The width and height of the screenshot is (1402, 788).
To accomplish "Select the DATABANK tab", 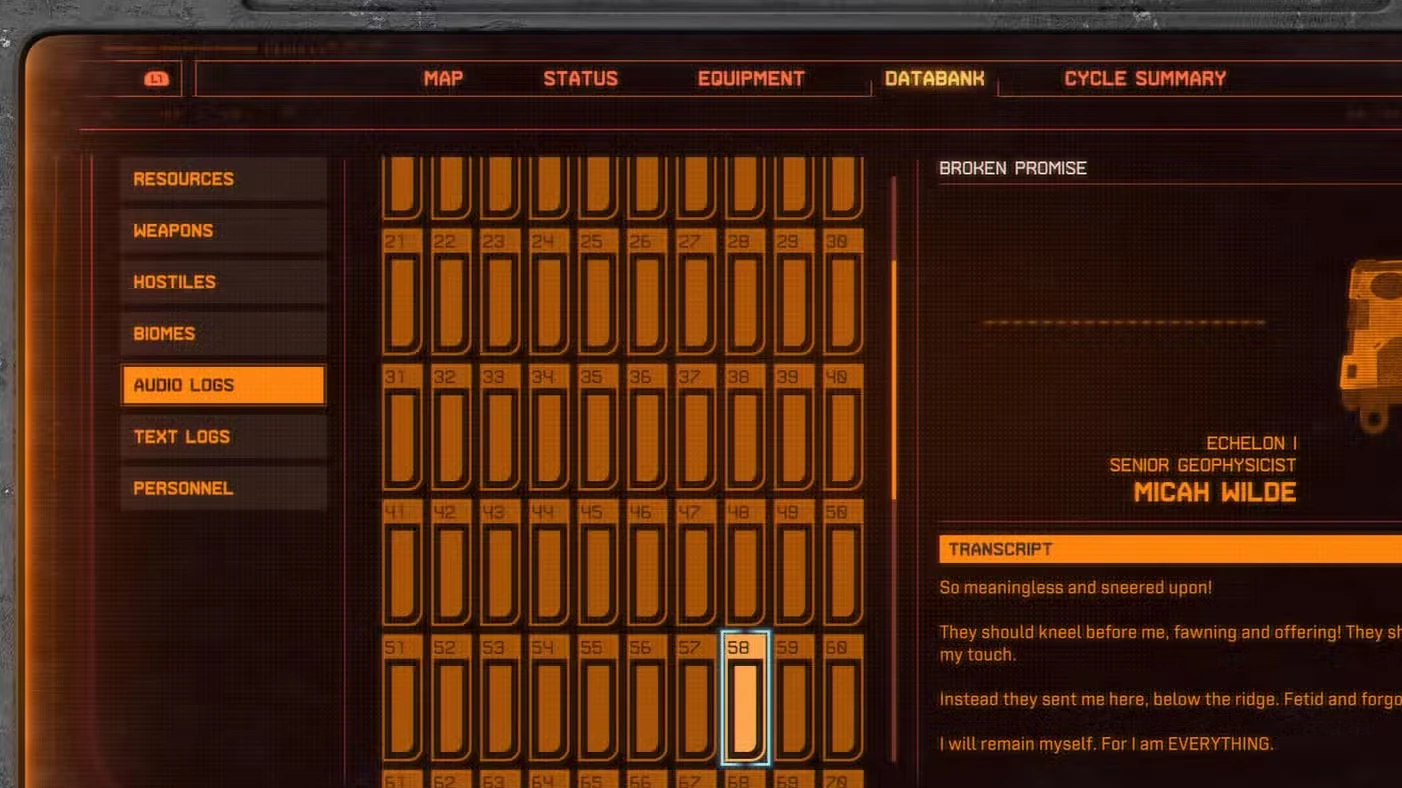I will pos(934,78).
